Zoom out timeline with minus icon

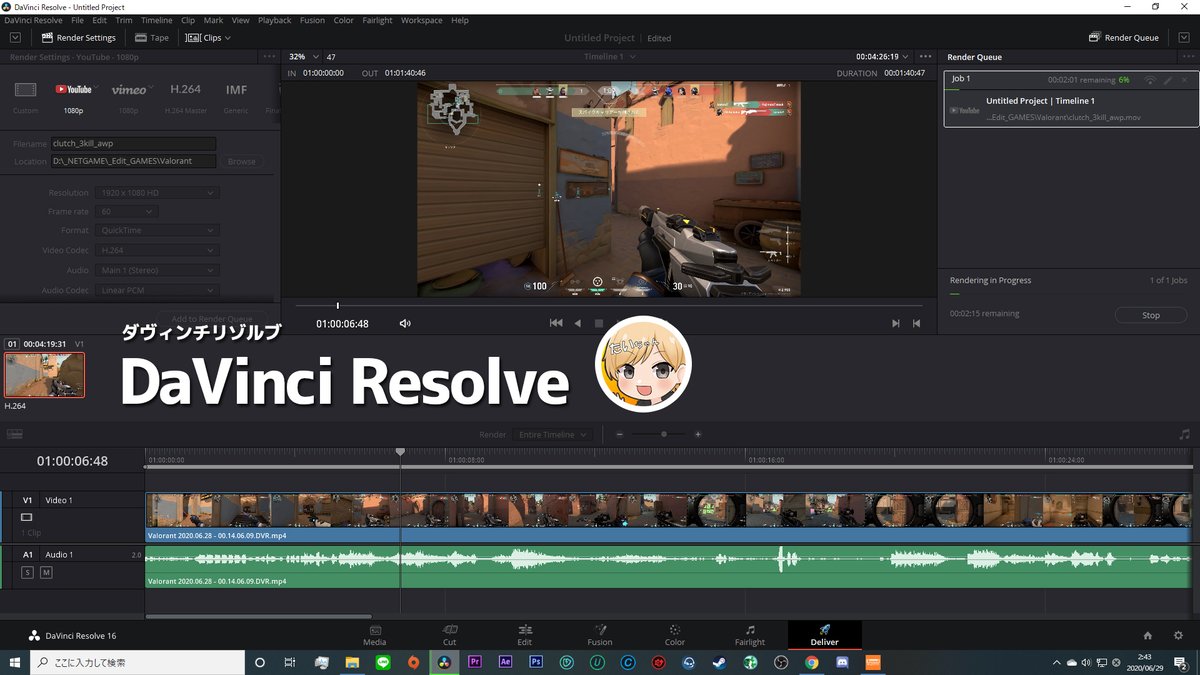[619, 434]
